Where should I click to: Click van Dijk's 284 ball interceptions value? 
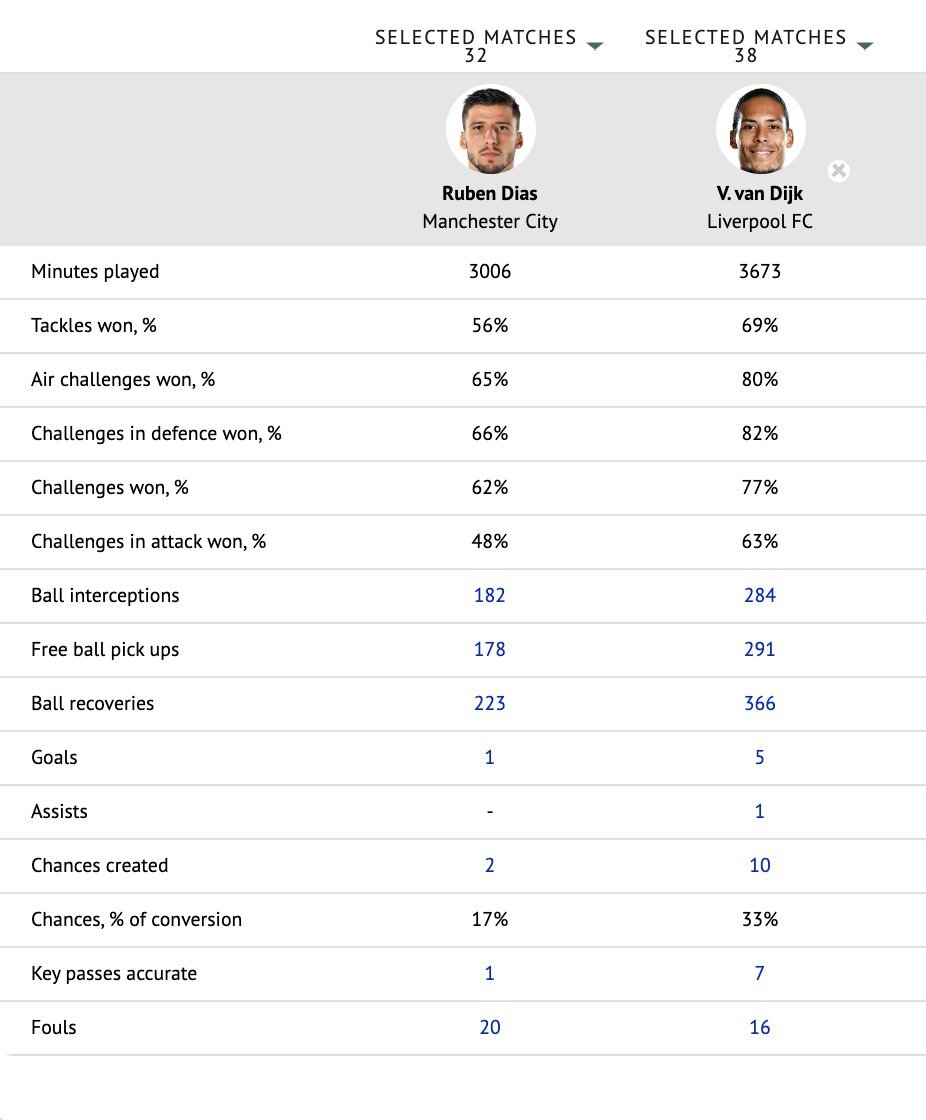pyautogui.click(x=760, y=596)
